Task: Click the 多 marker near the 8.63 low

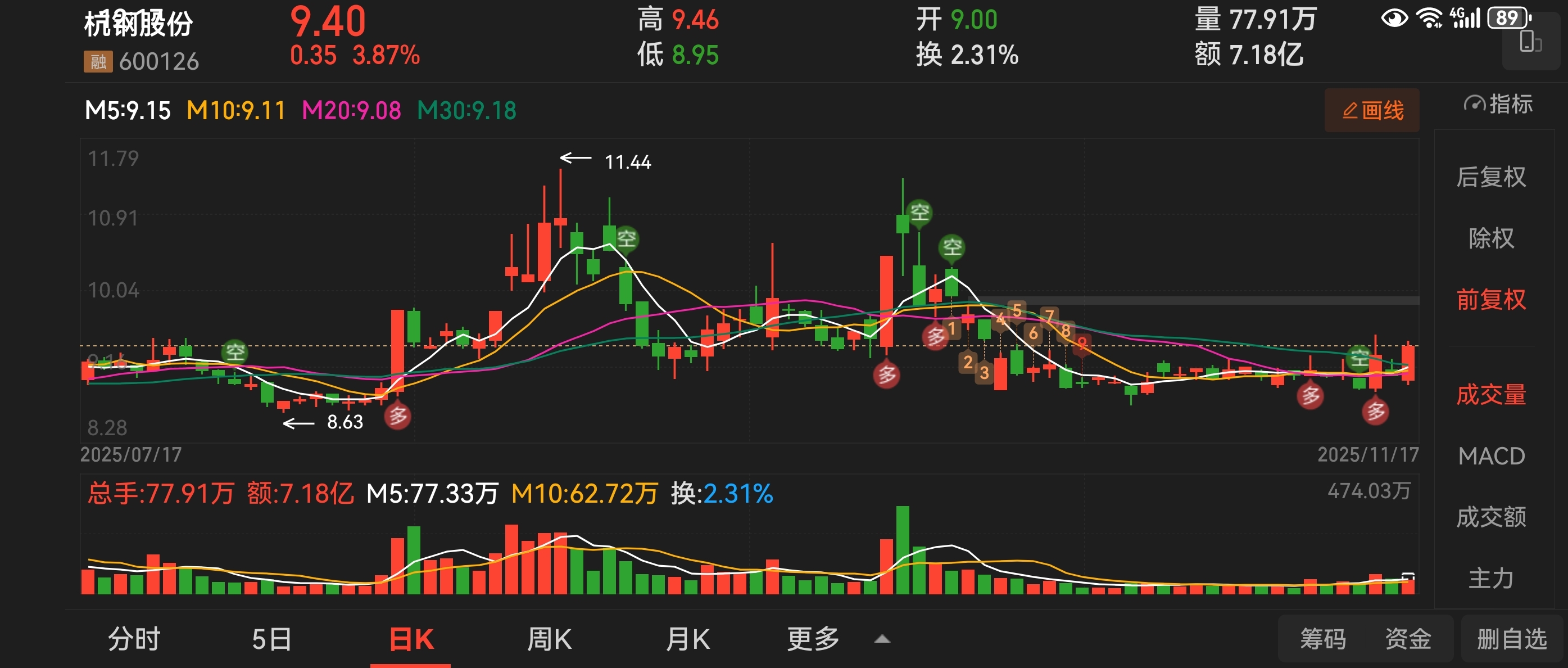Action: click(397, 416)
